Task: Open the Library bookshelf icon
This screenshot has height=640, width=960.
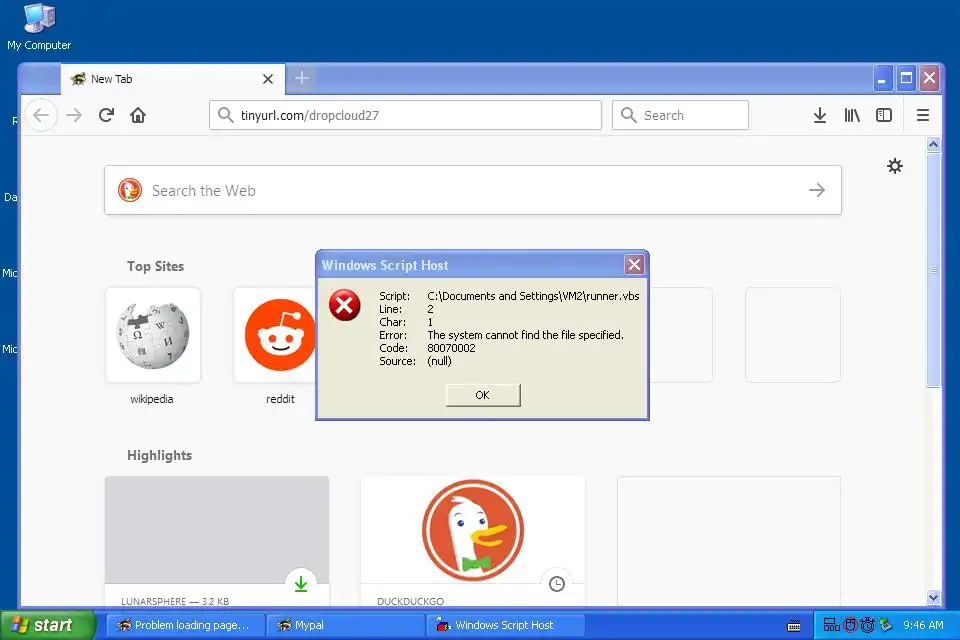Action: (x=852, y=115)
